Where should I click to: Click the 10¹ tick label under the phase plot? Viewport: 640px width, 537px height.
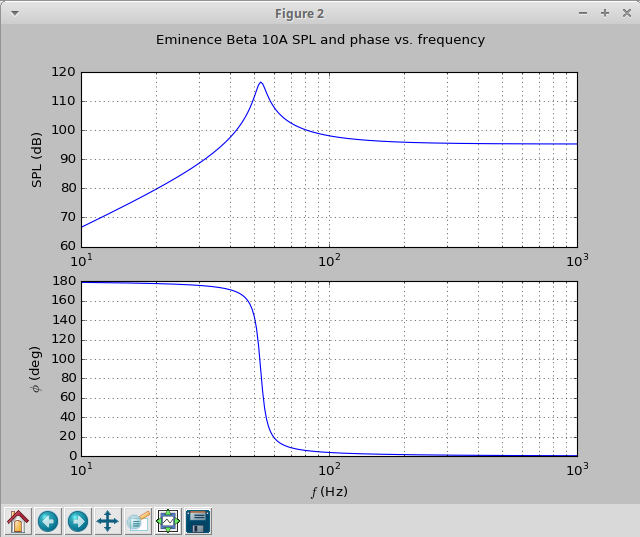(x=81, y=470)
